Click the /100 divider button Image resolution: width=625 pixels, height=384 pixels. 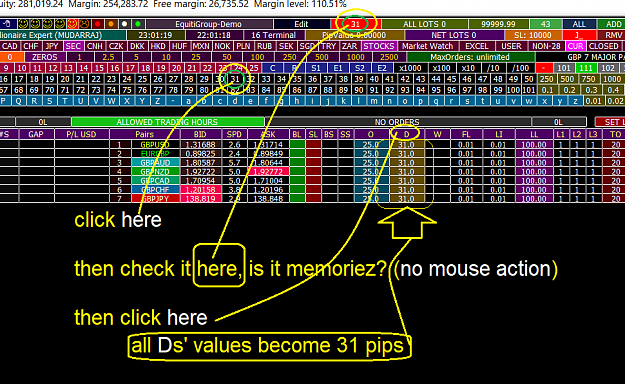(x=520, y=68)
